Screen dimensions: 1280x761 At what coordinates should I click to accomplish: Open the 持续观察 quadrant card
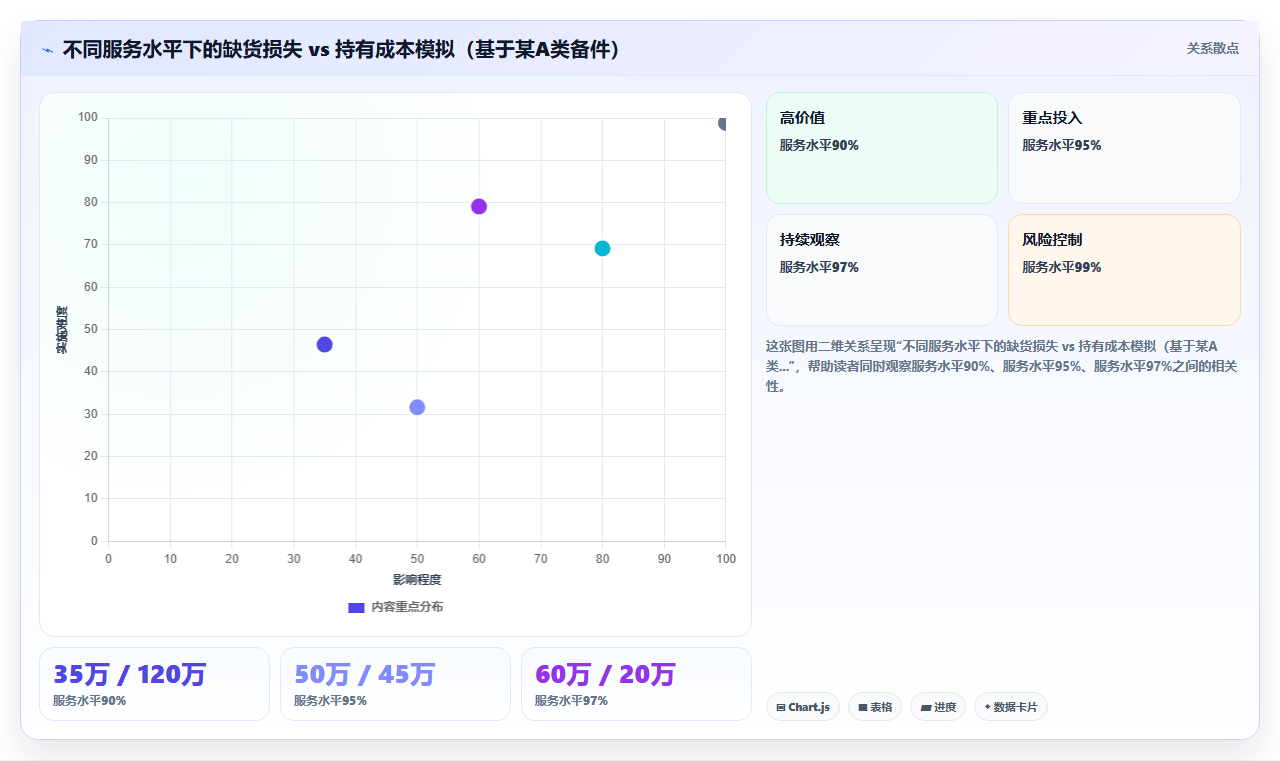click(882, 270)
